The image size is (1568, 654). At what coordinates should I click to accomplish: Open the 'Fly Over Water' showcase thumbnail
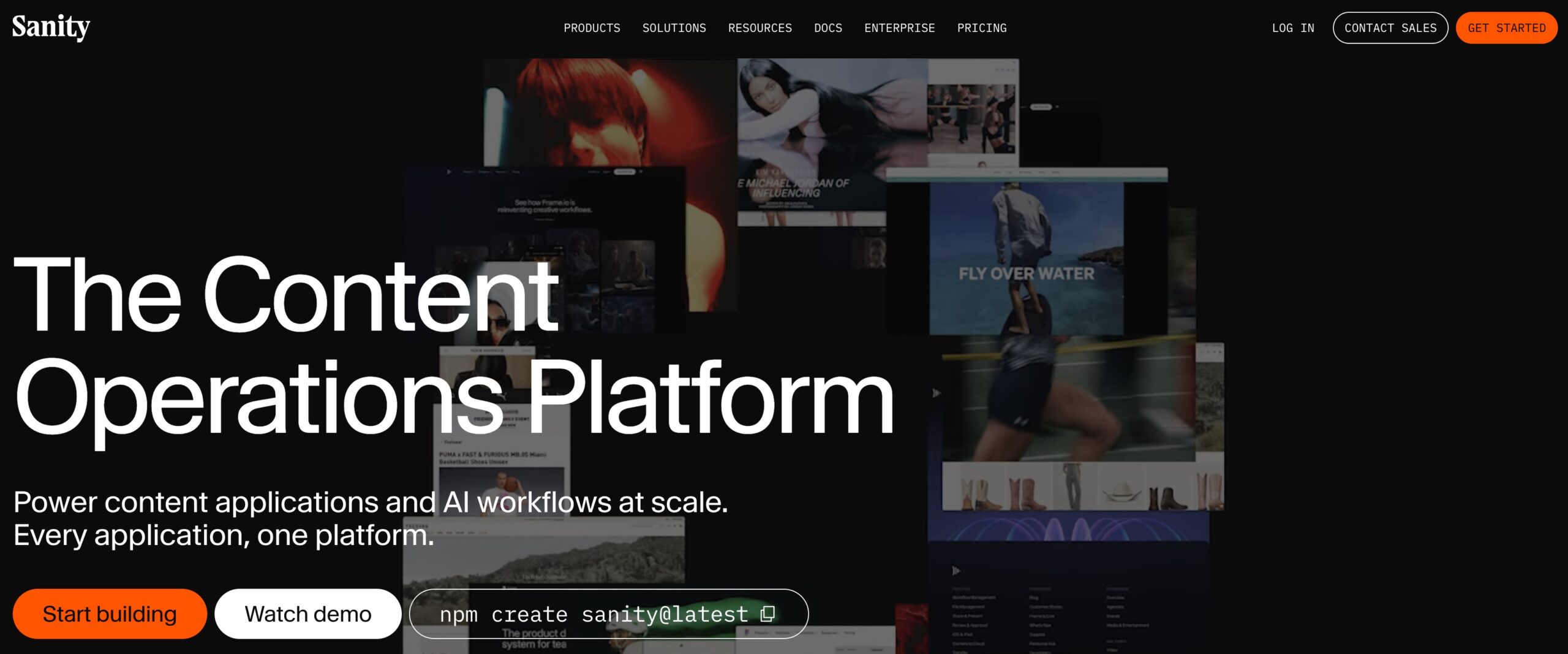coord(1027,251)
